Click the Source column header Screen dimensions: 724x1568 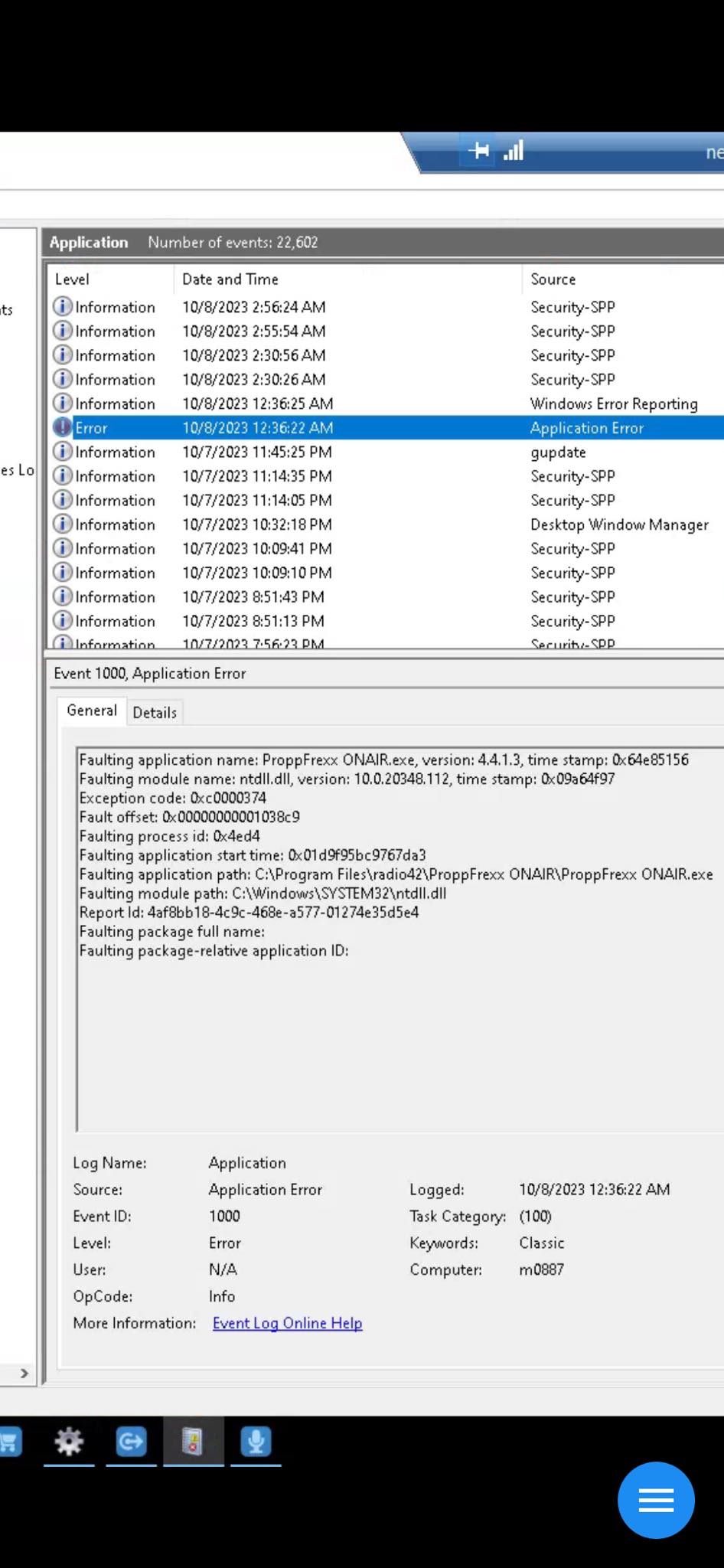point(553,279)
